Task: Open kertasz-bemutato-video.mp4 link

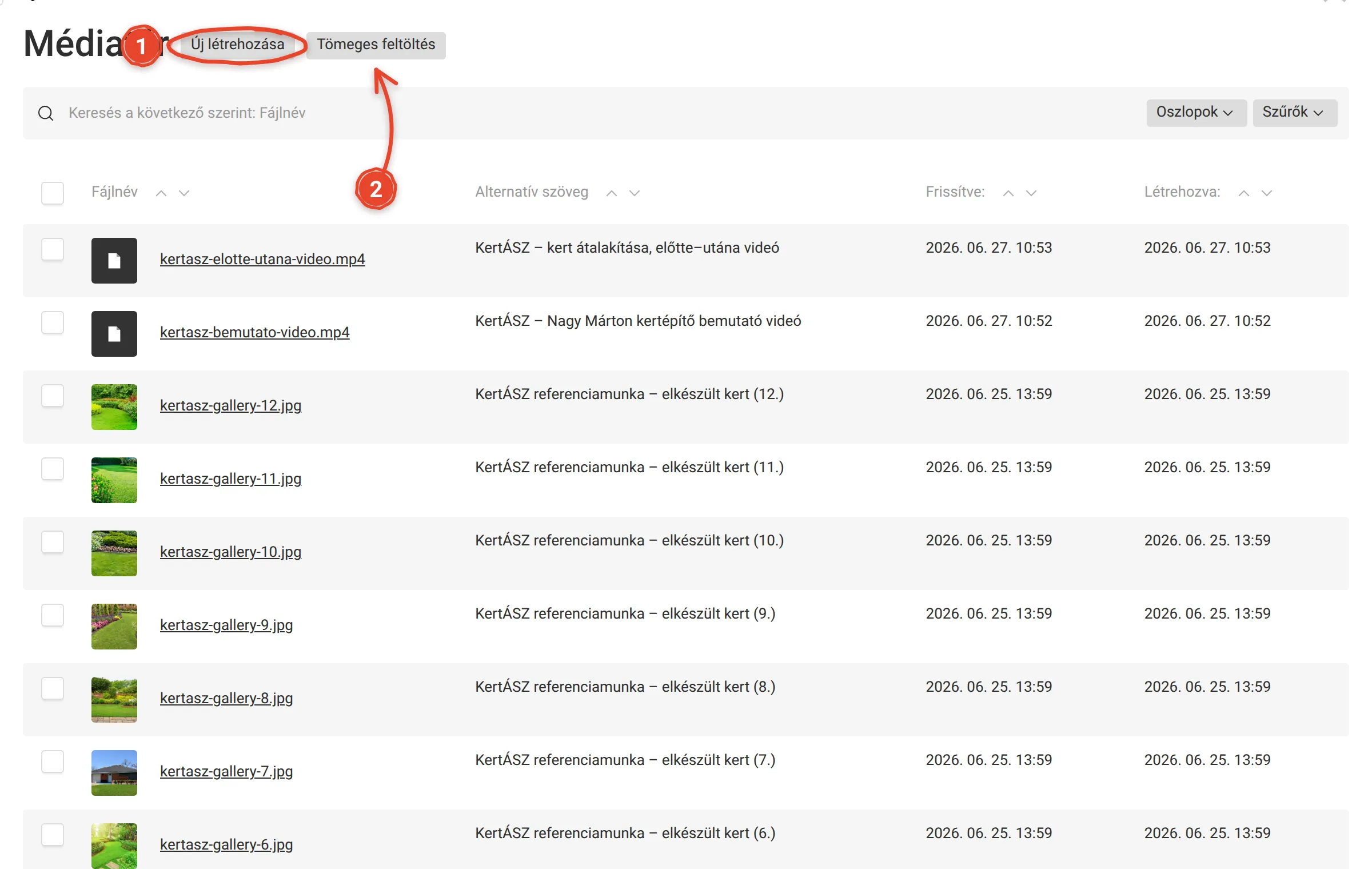Action: pos(254,333)
